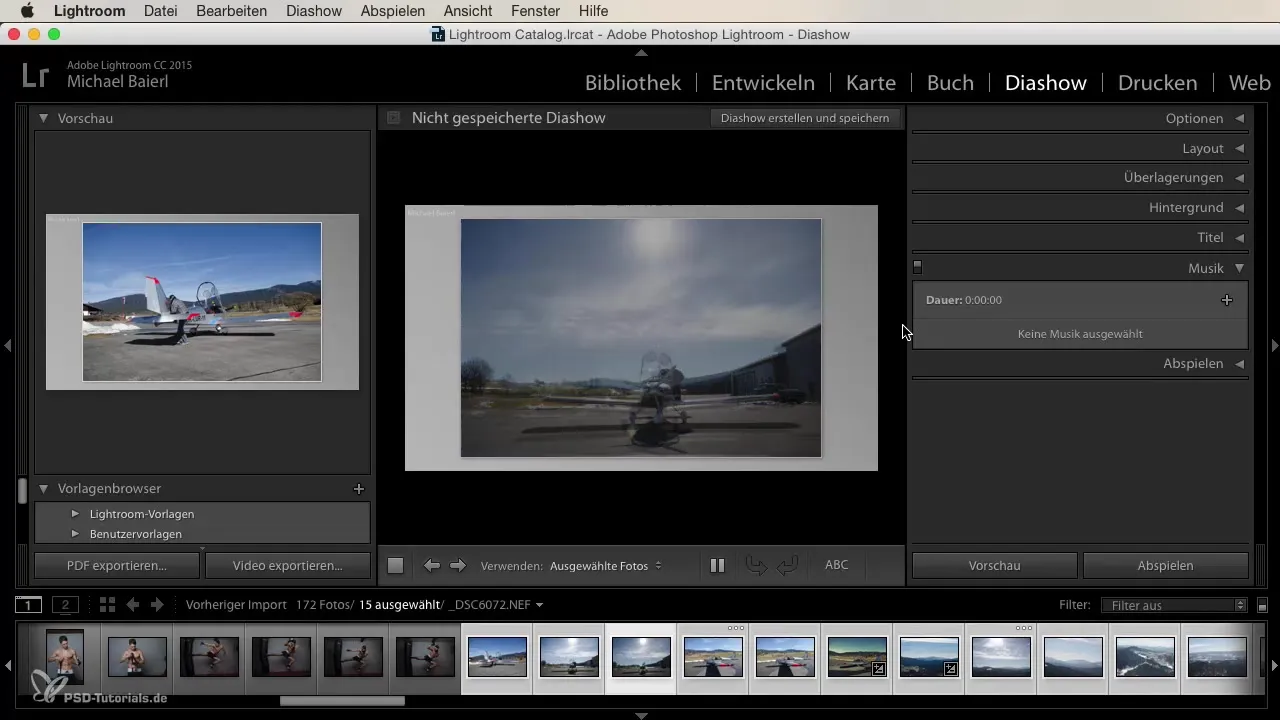
Task: Click the airplane preview image in Vorschau
Action: click(x=202, y=302)
